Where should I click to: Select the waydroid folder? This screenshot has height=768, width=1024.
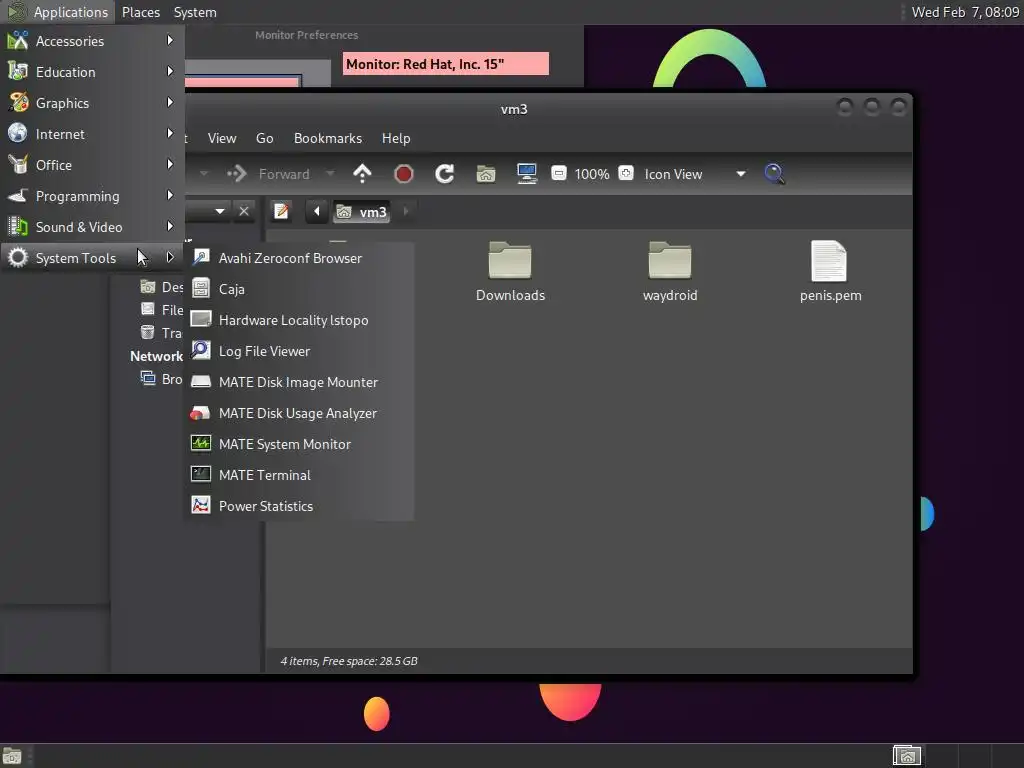(x=670, y=272)
